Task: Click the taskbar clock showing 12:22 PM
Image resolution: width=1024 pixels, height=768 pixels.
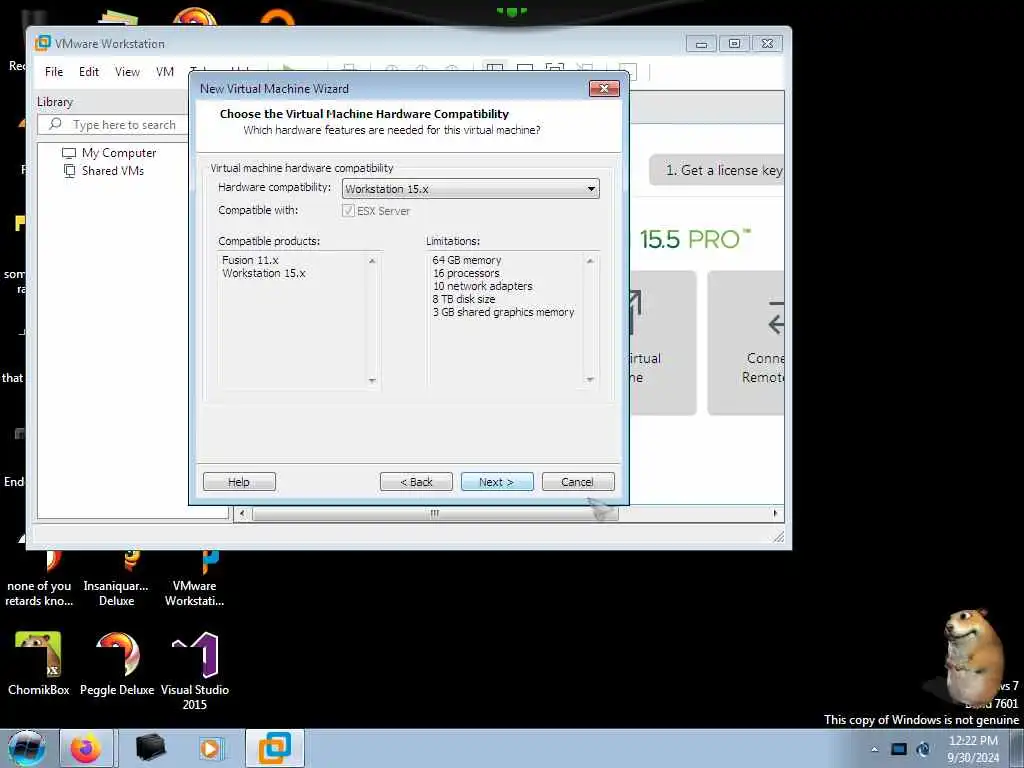Action: [x=973, y=749]
